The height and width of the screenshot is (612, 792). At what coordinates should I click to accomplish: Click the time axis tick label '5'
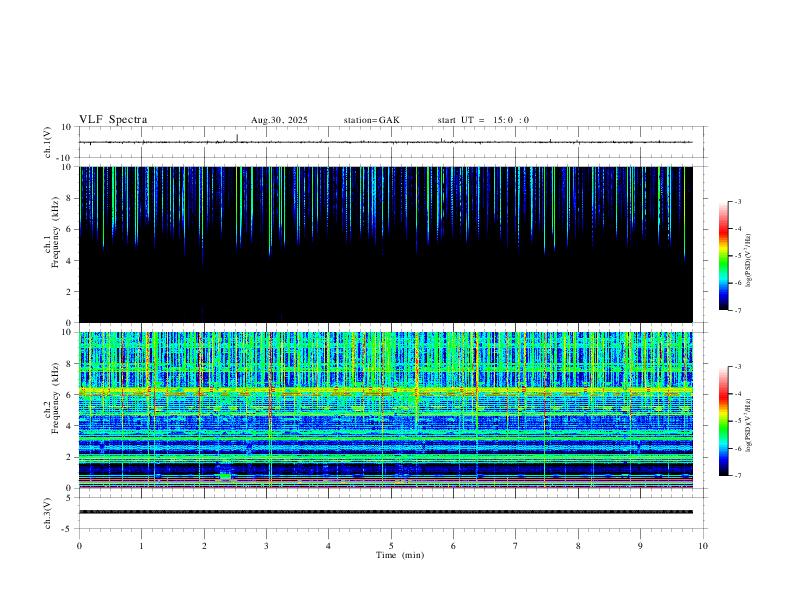click(391, 546)
